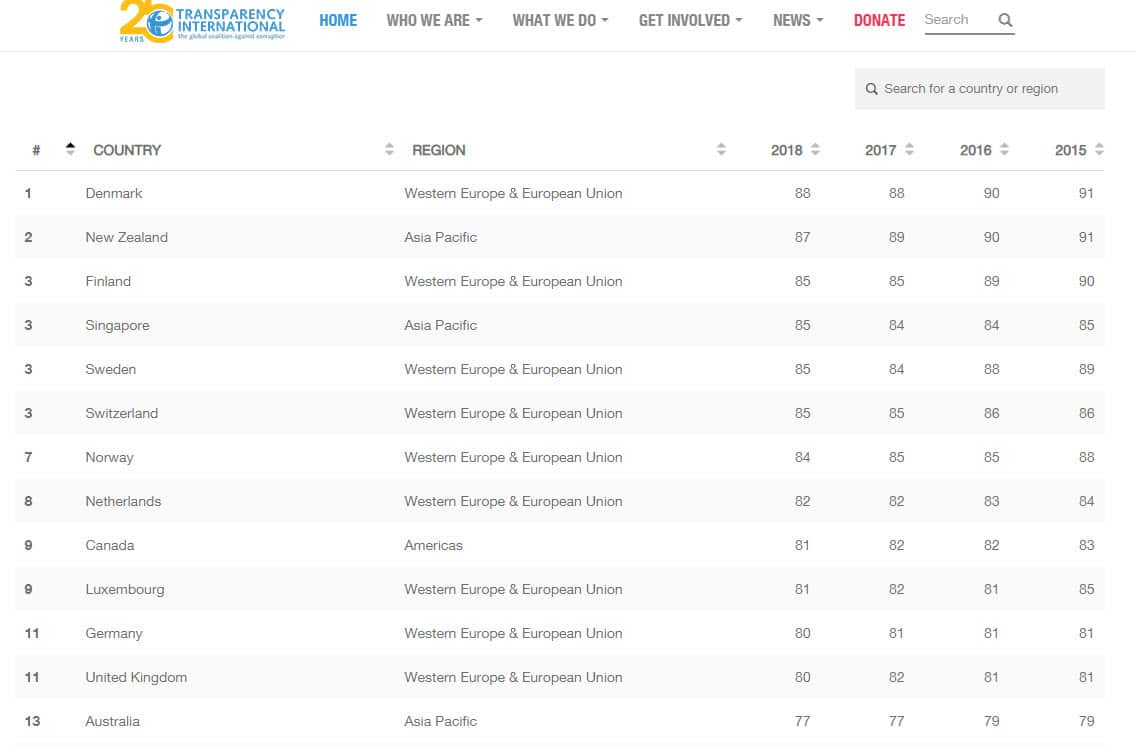Sort table by Region arrows
Image resolution: width=1136 pixels, height=747 pixels.
pos(721,149)
